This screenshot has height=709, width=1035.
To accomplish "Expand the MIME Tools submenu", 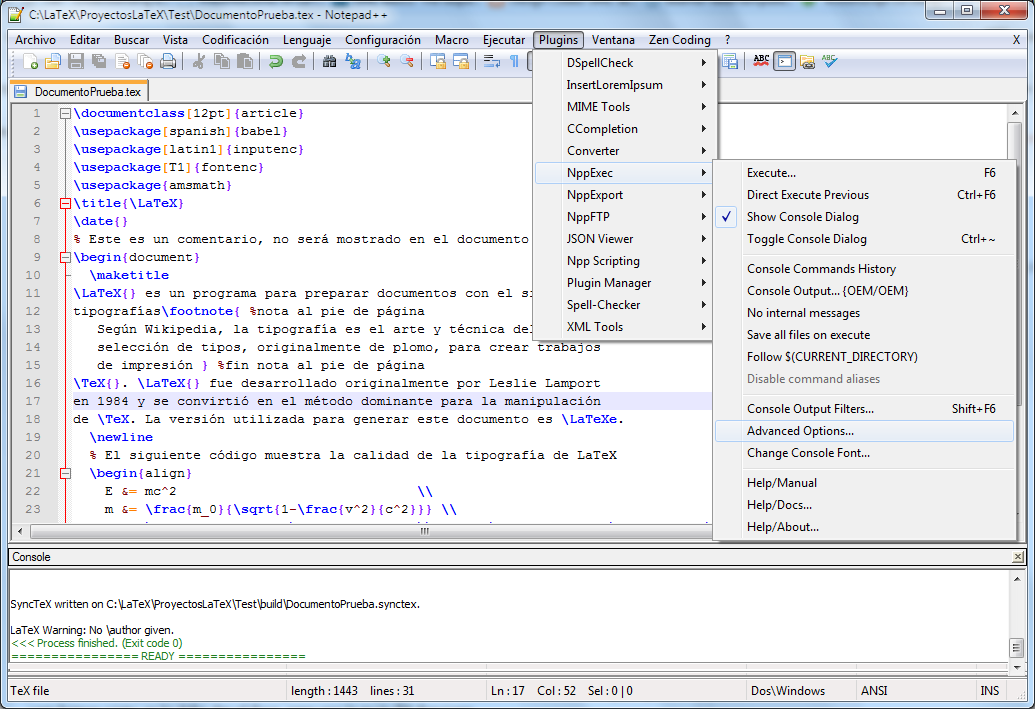I will click(623, 106).
